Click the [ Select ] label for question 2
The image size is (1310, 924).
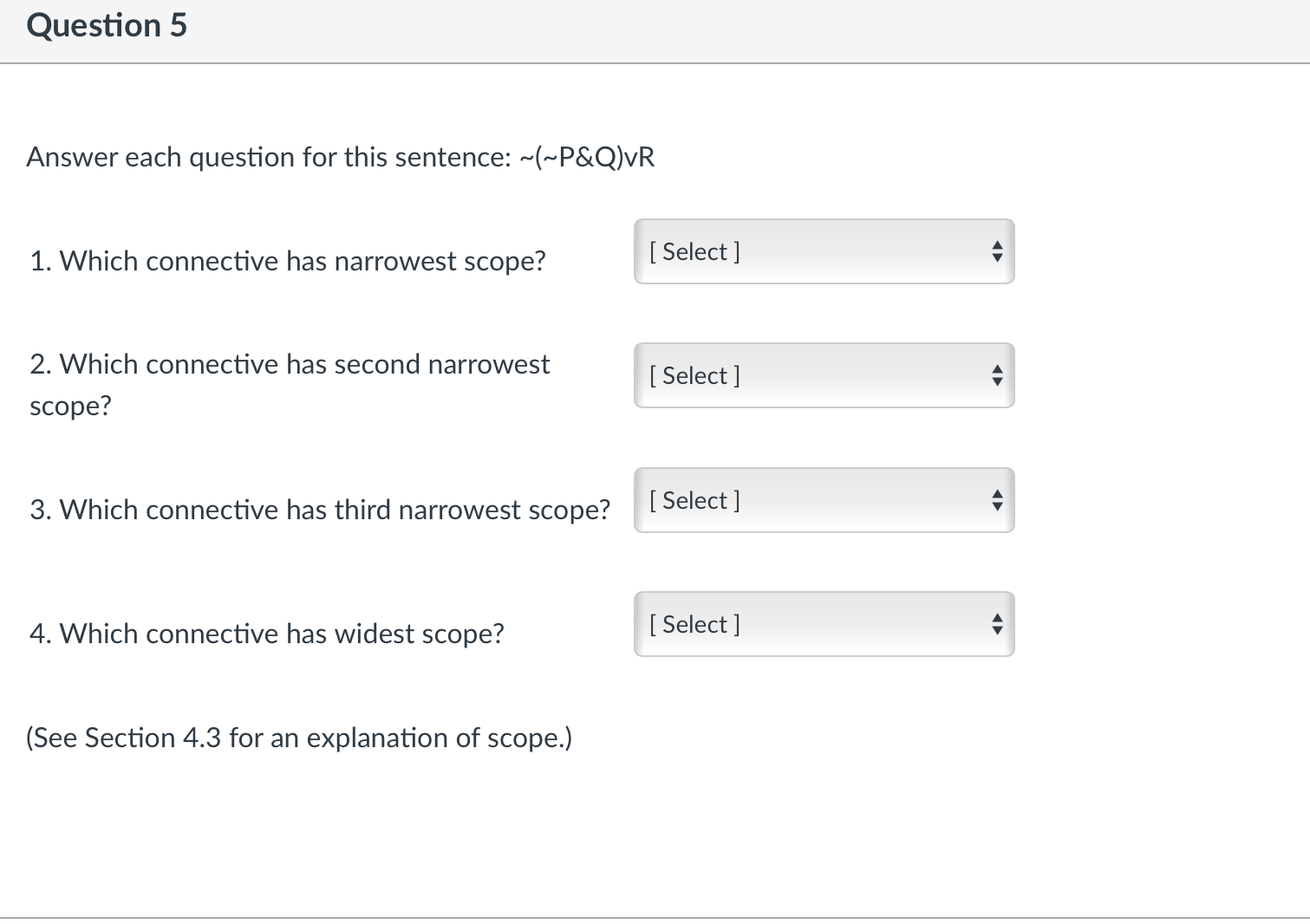[x=694, y=375]
